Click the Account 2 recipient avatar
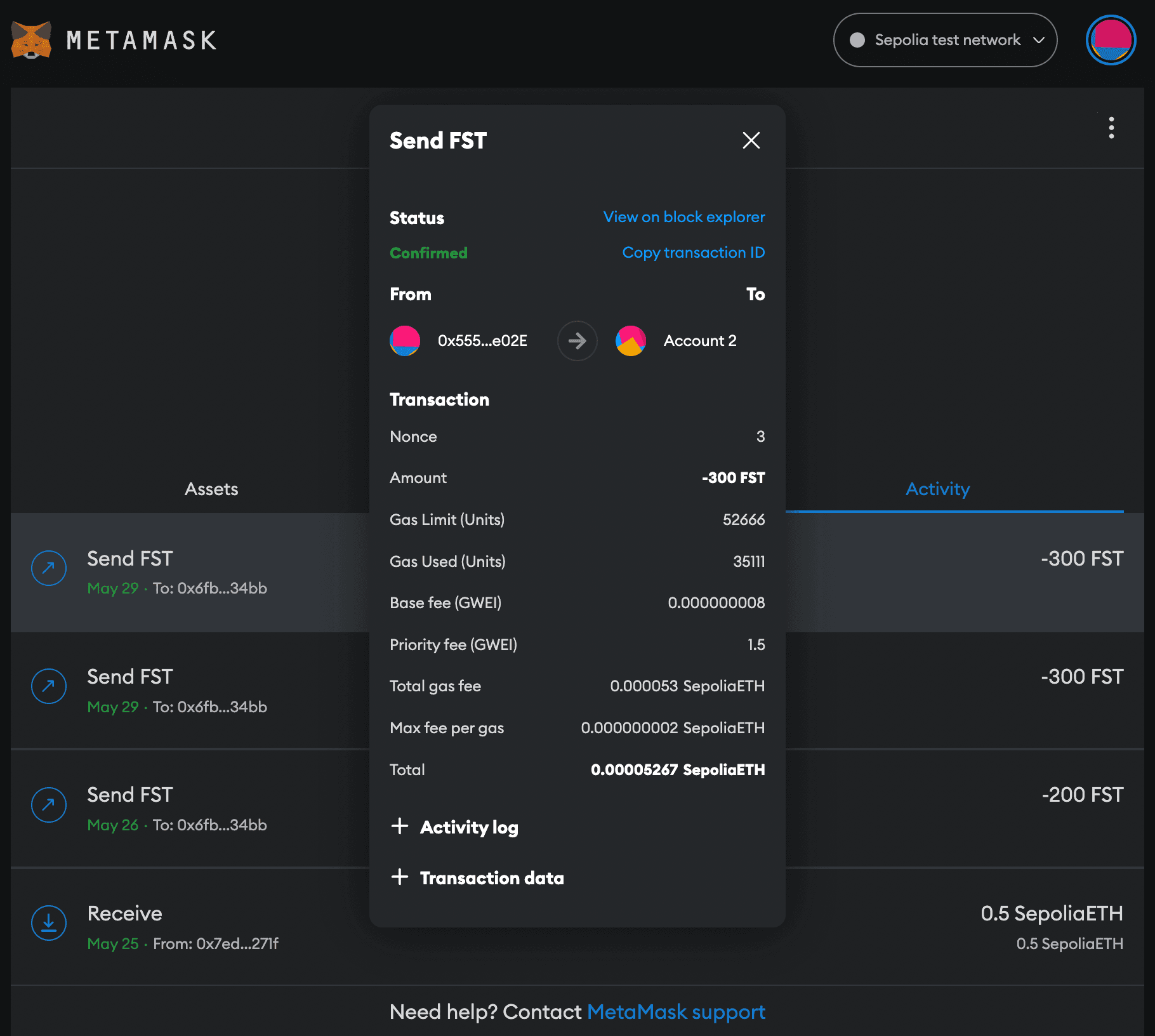The width and height of the screenshot is (1155, 1036). tap(631, 341)
